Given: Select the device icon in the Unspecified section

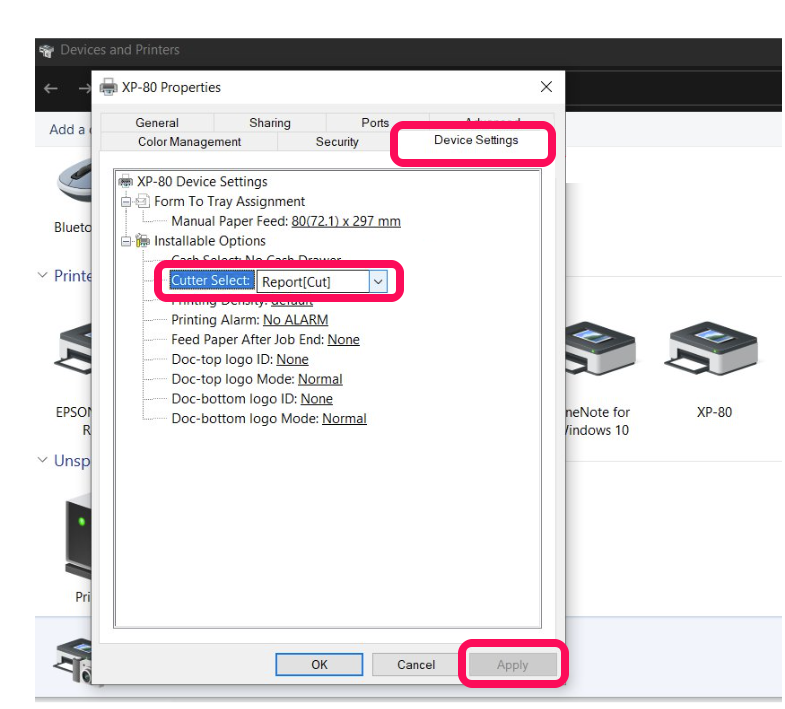Looking at the screenshot, I should [x=78, y=536].
